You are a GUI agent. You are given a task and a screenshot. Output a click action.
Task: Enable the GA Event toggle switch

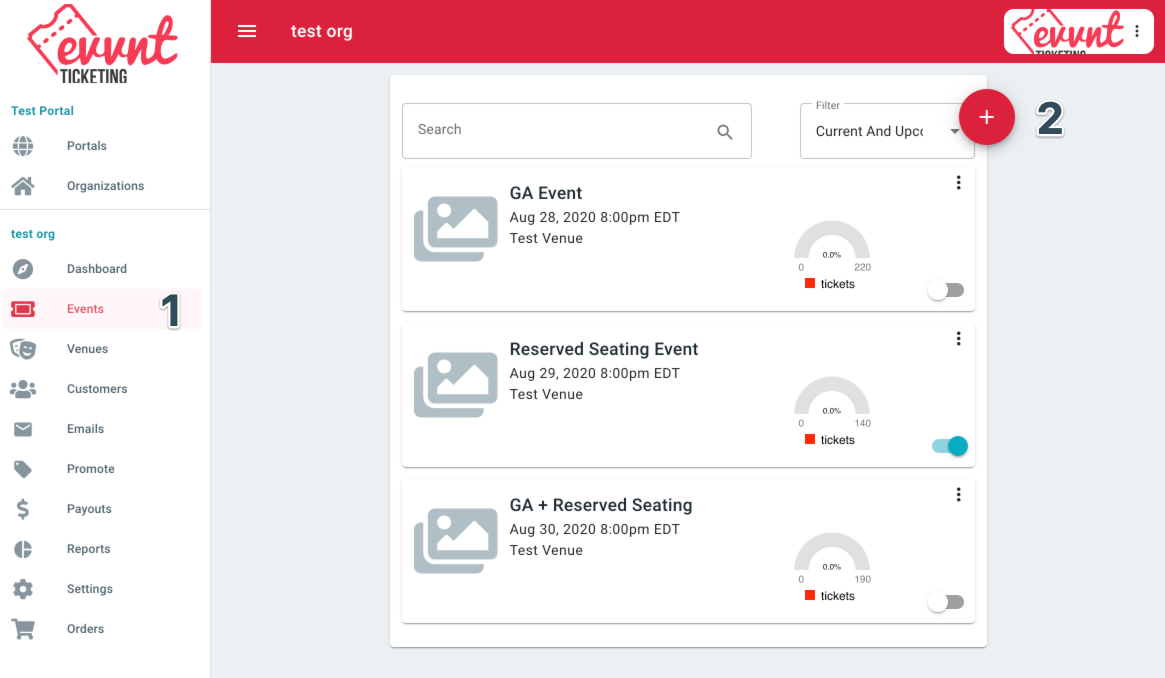(947, 290)
